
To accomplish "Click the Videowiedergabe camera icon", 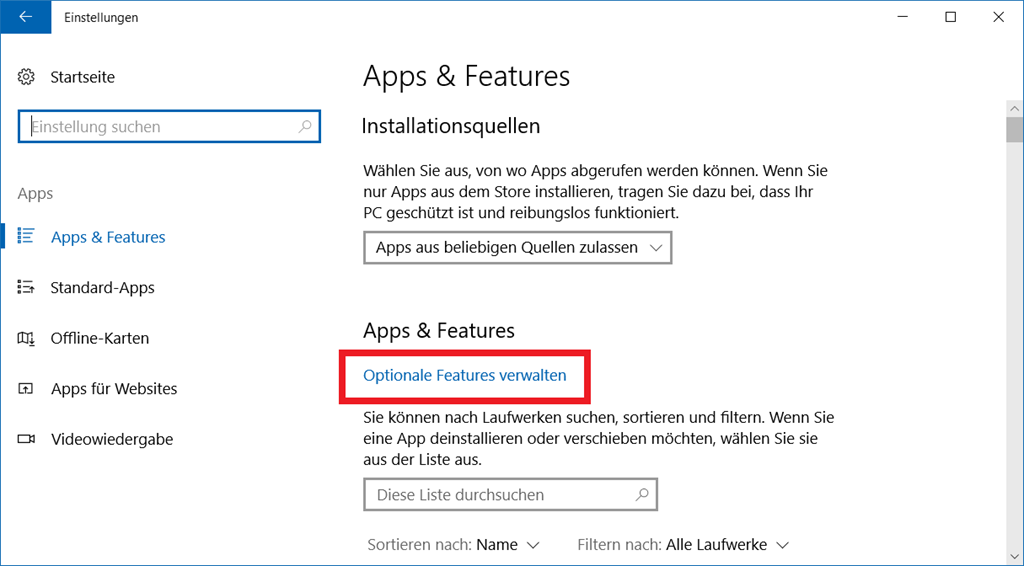I will tap(27, 439).
